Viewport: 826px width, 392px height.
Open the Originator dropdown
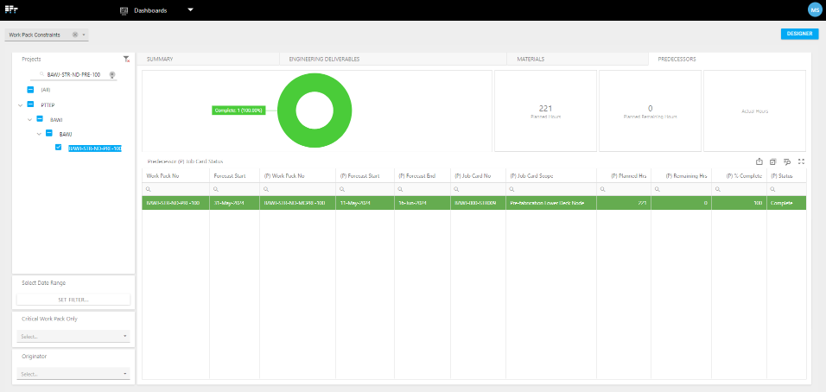pyautogui.click(x=73, y=374)
